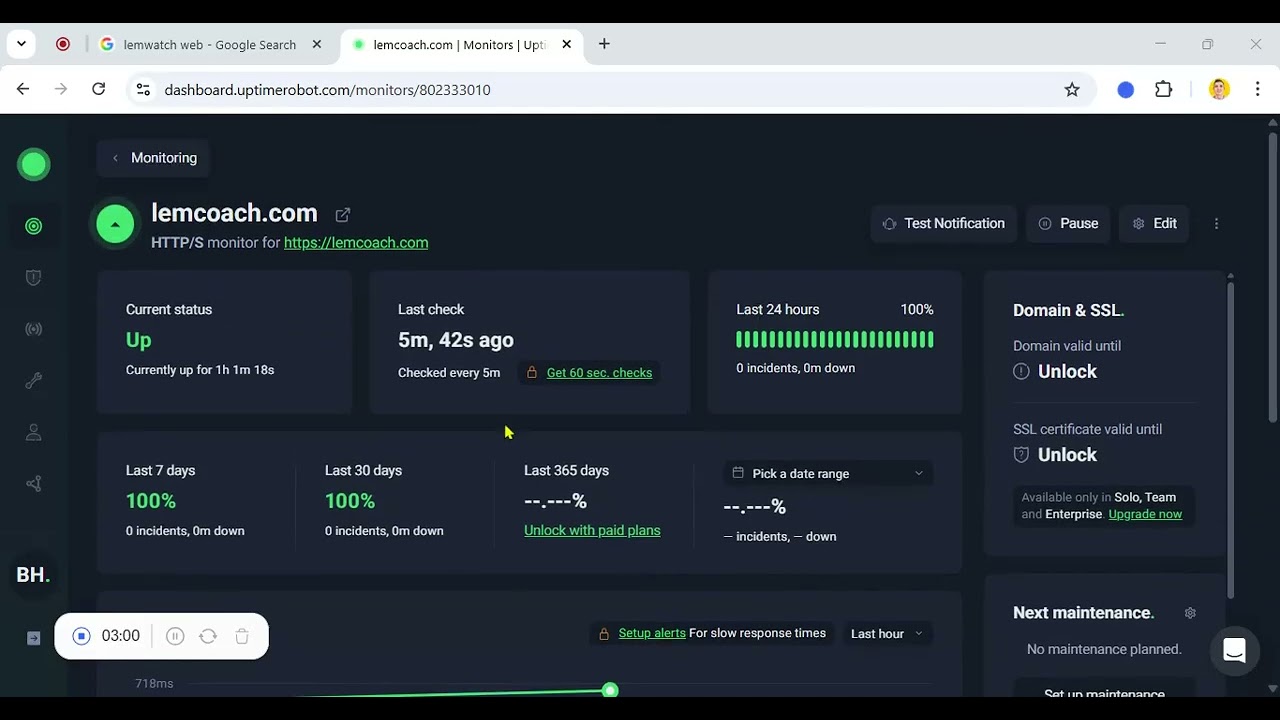1280x720 pixels.
Task: Edit the lemcoach.com monitor
Action: pos(1154,224)
